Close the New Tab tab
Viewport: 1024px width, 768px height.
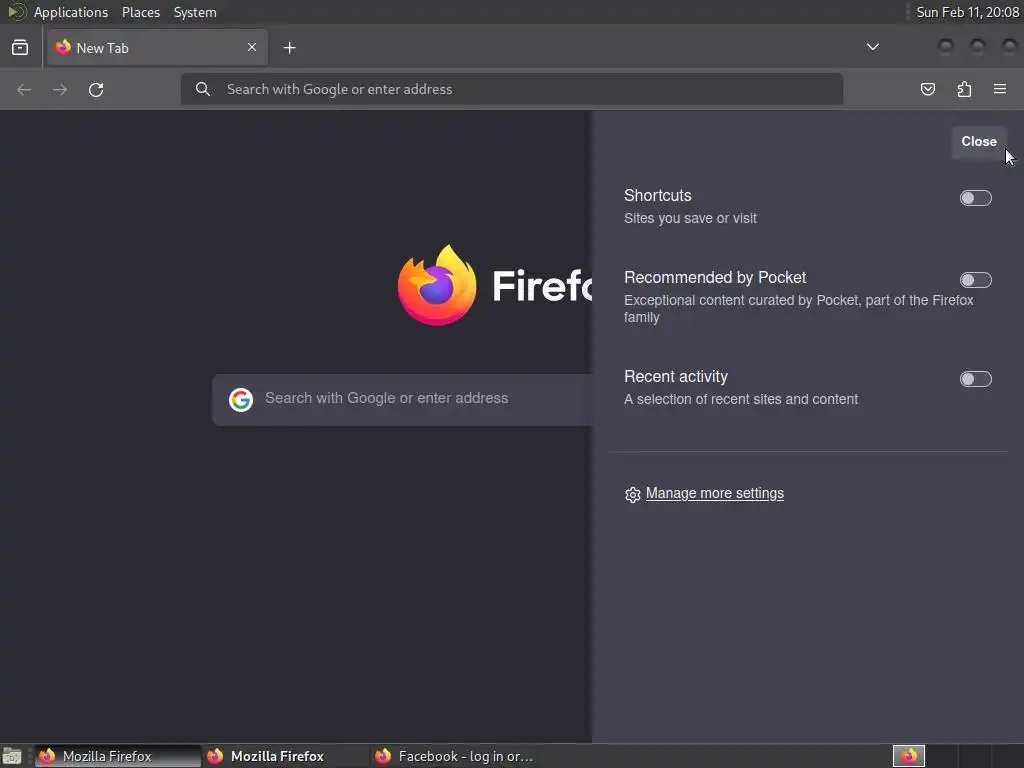pyautogui.click(x=252, y=47)
